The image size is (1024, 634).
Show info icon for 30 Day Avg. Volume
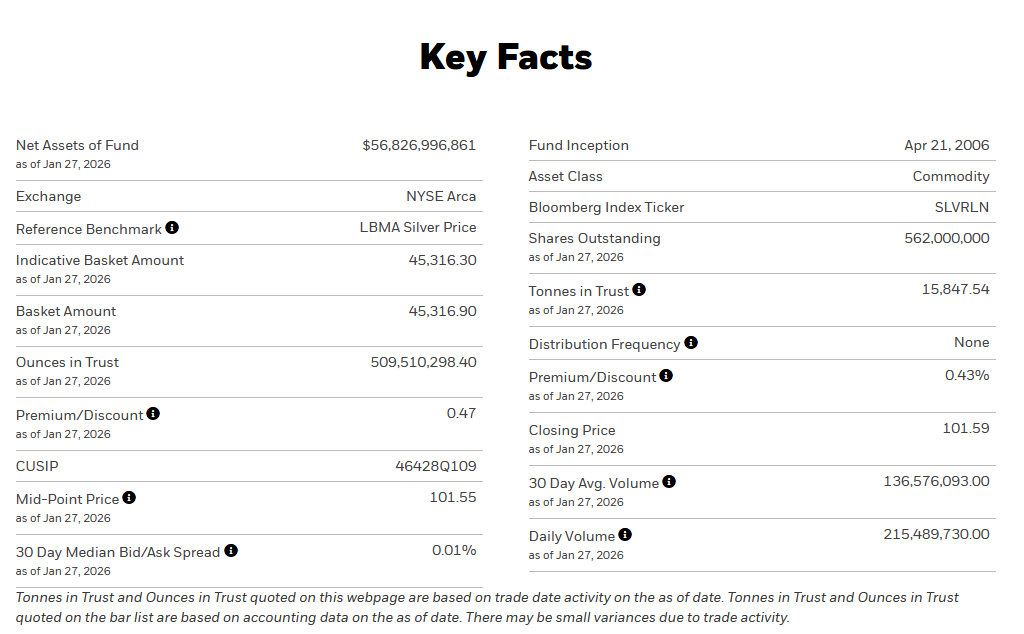click(669, 481)
